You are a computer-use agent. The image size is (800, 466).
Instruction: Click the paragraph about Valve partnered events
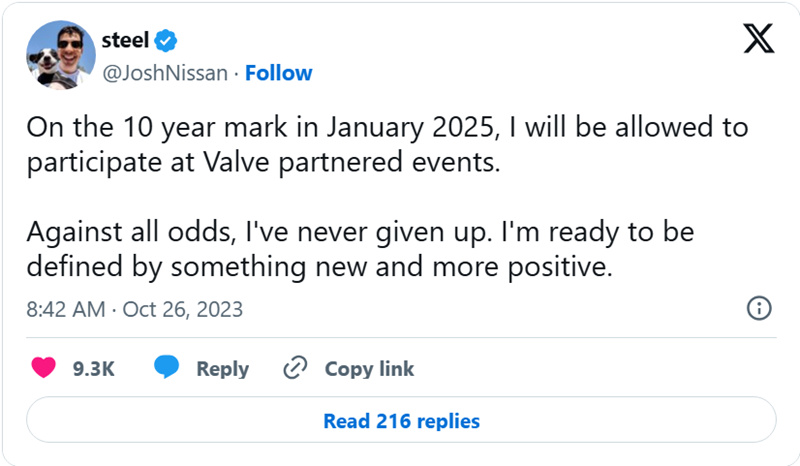387,145
